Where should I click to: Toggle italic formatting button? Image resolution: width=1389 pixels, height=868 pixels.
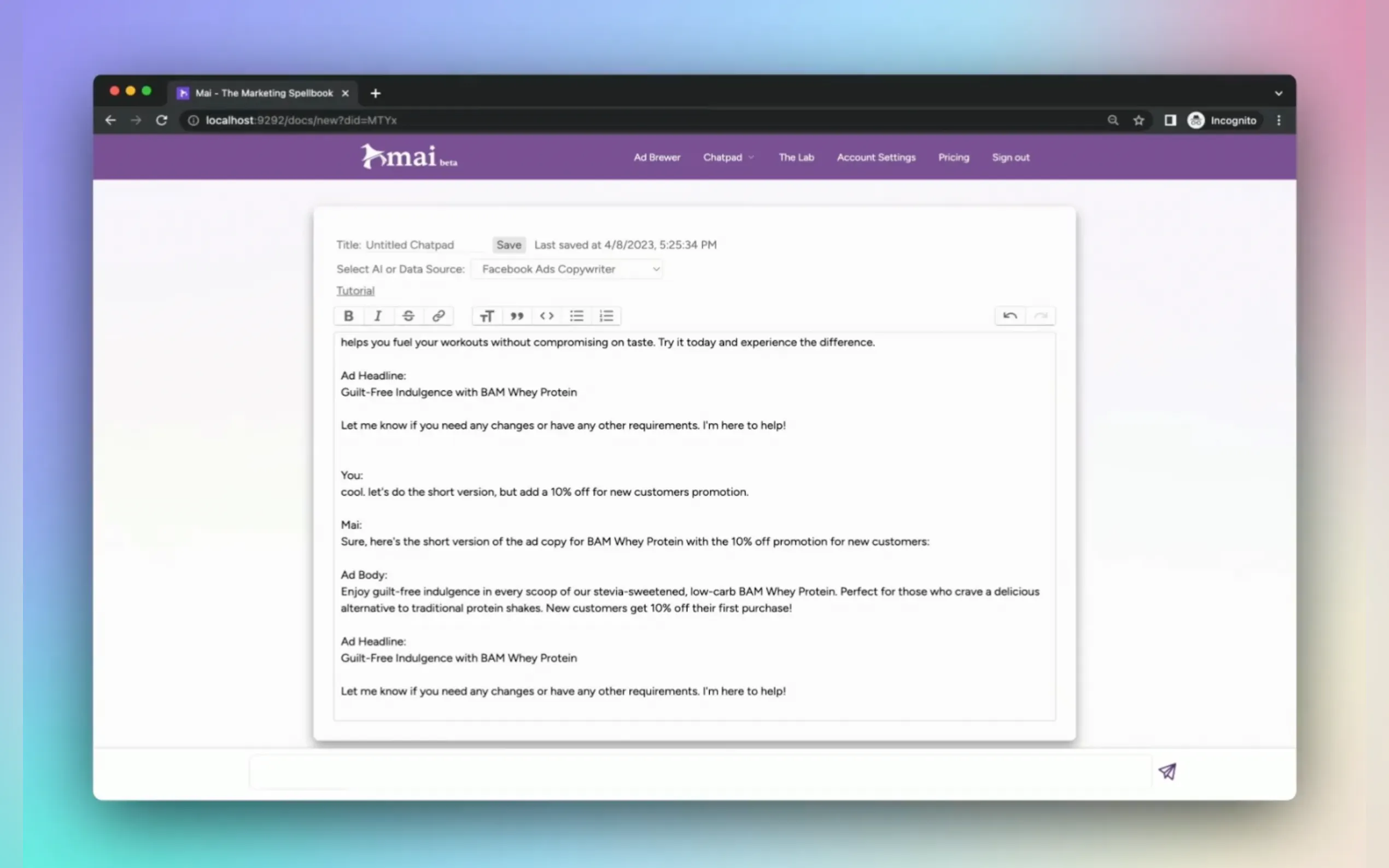click(x=378, y=316)
